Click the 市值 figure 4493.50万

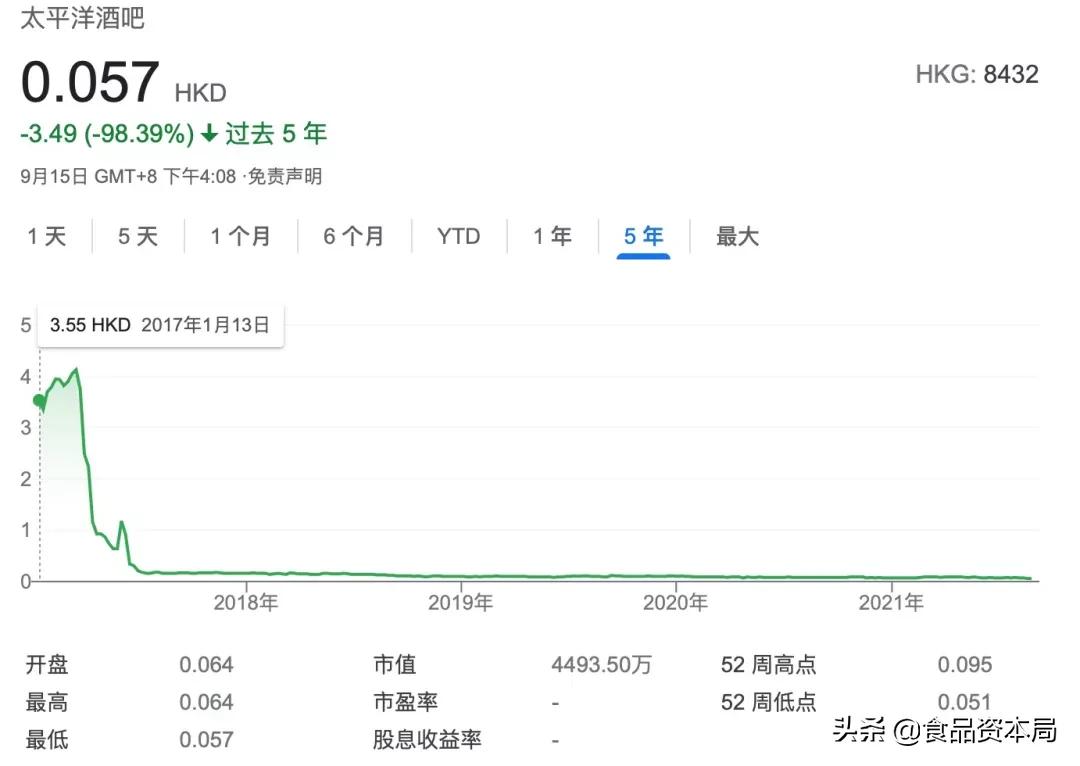[x=601, y=663]
